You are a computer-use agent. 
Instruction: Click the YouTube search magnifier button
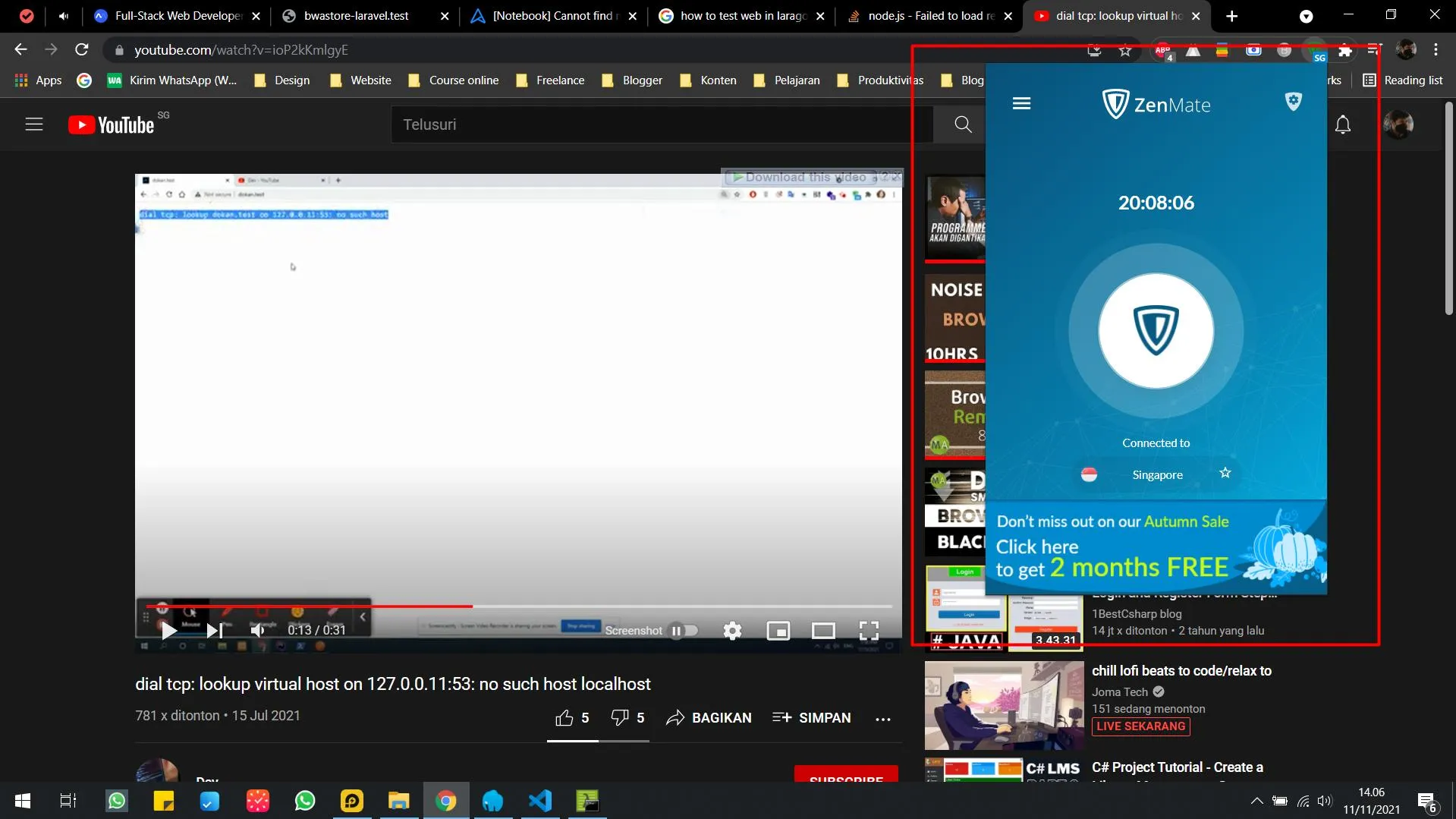coord(963,124)
